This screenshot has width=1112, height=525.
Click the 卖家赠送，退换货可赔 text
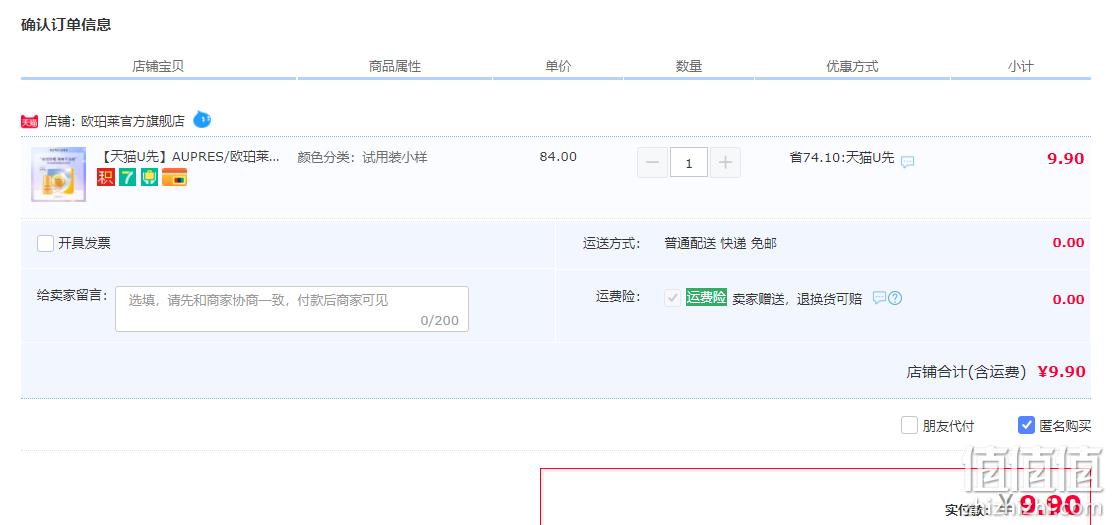797,299
